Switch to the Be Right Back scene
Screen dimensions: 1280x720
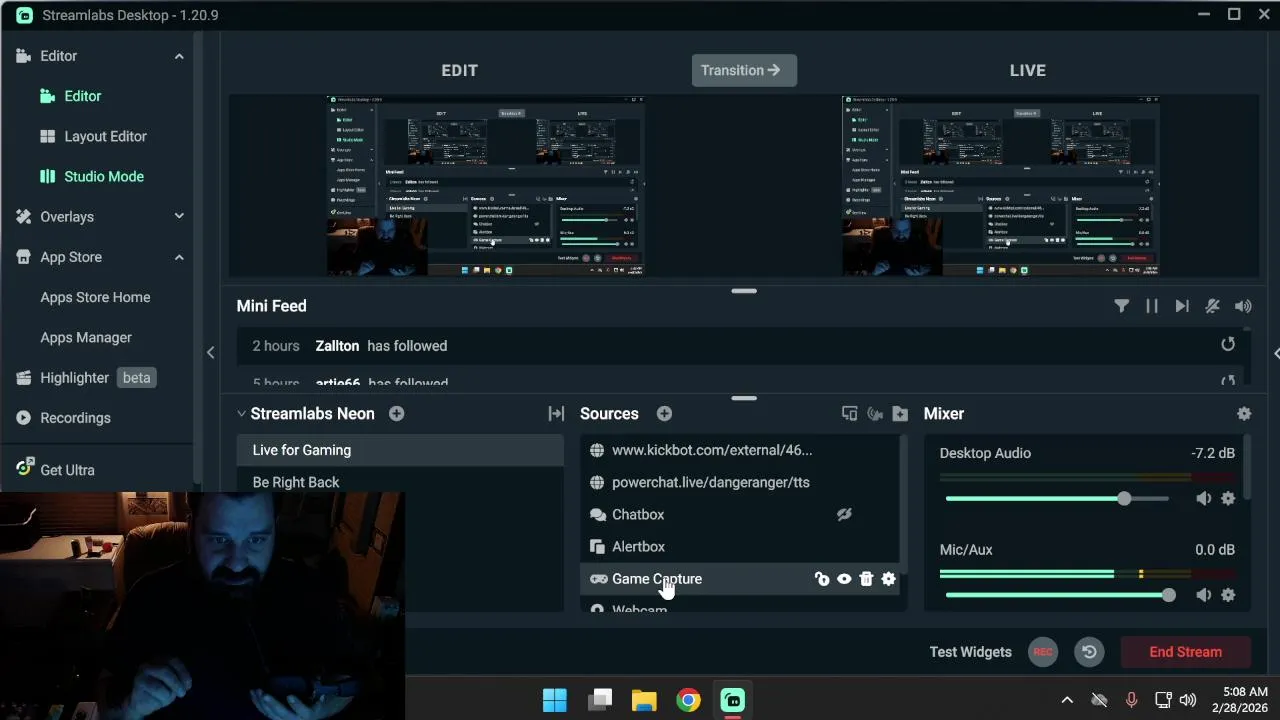[400, 482]
